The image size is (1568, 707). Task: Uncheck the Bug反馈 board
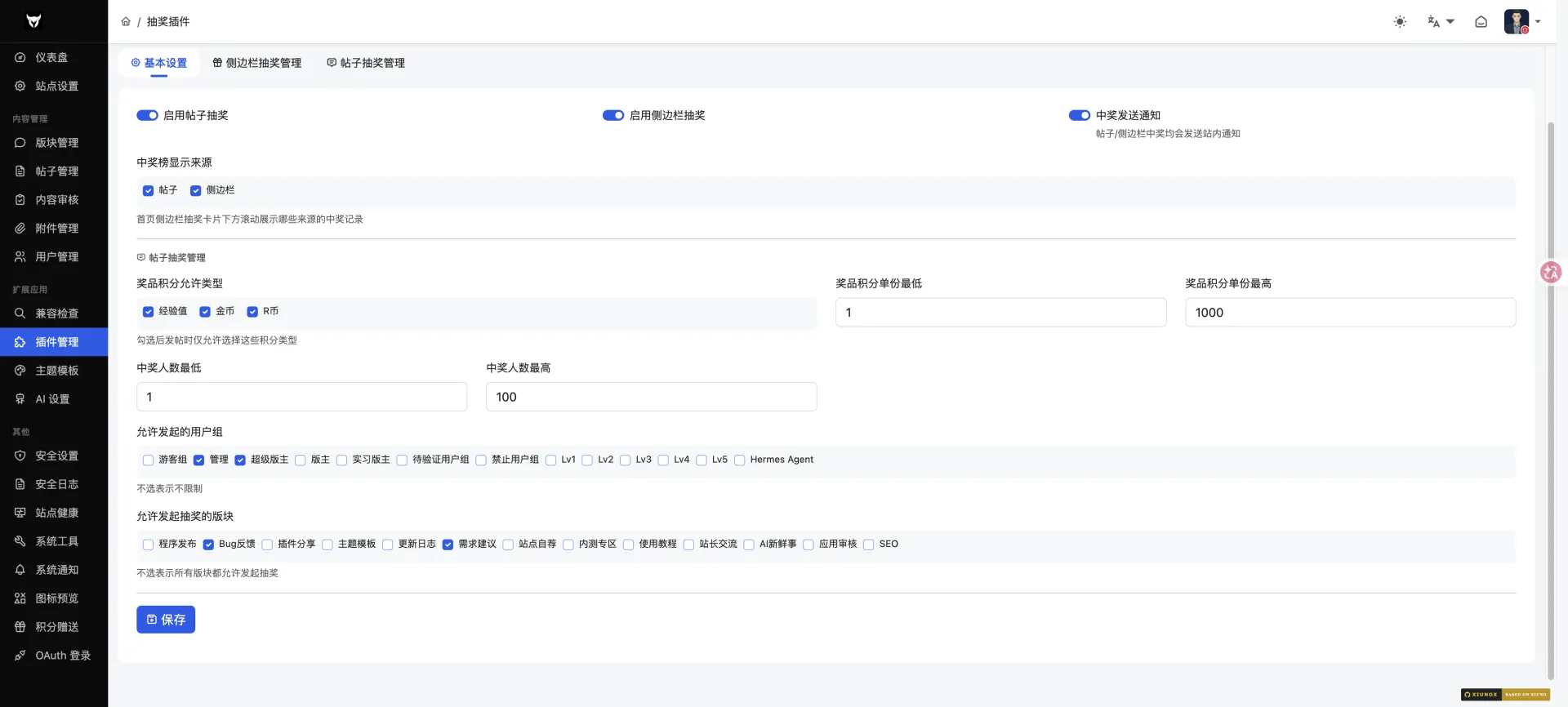(x=208, y=545)
